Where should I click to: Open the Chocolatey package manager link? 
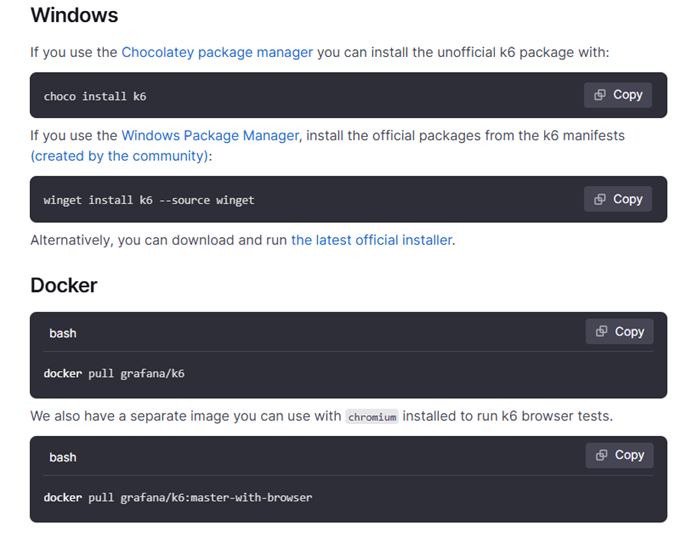tap(217, 53)
